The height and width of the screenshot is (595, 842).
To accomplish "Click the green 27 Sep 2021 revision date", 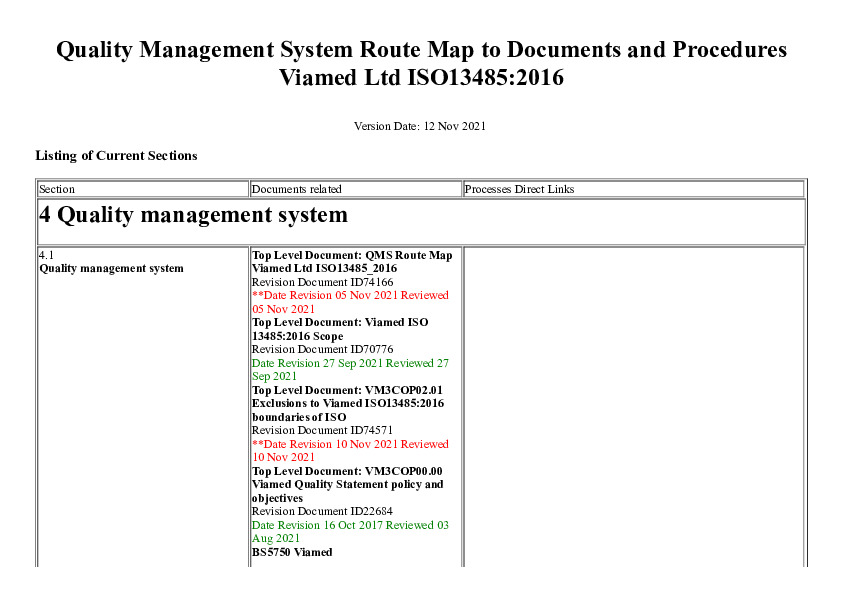I will click(350, 369).
